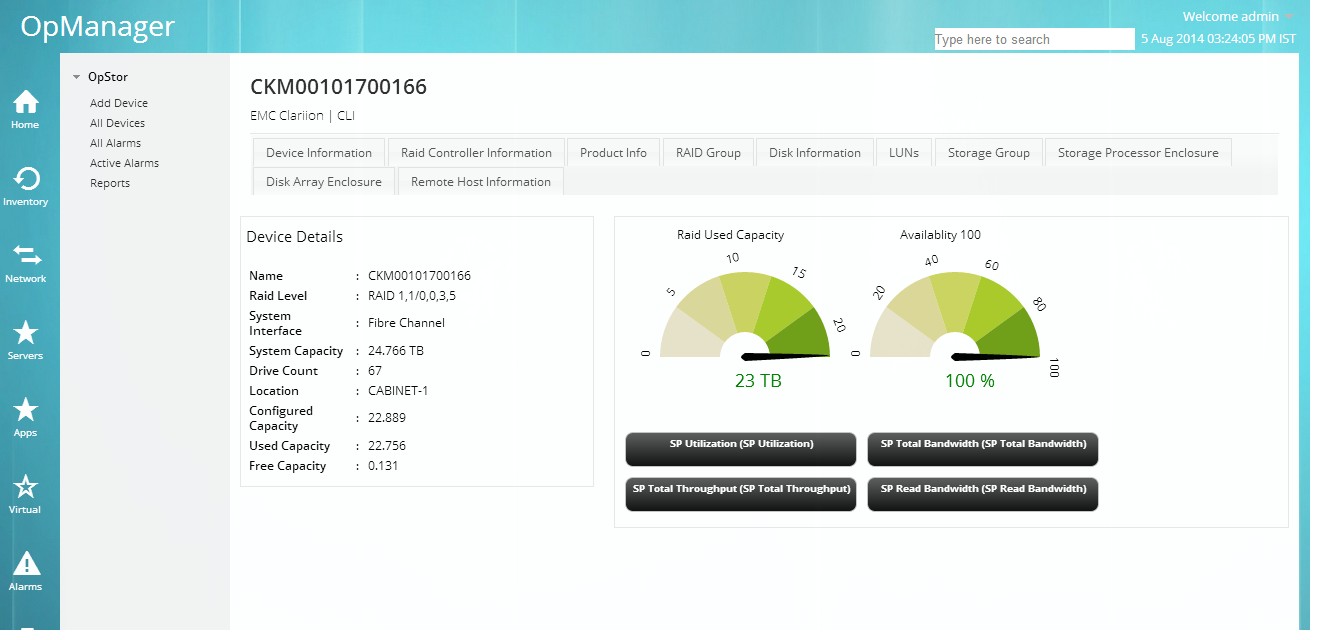This screenshot has height=640, width=1344.
Task: Click the EMC Clariion | CLI subtitle
Action: click(302, 115)
